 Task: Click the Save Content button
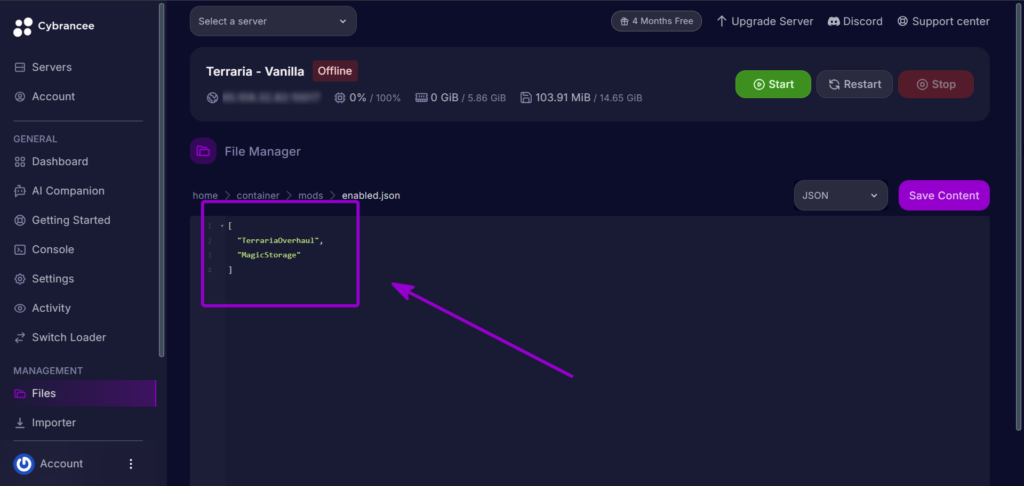pos(944,195)
